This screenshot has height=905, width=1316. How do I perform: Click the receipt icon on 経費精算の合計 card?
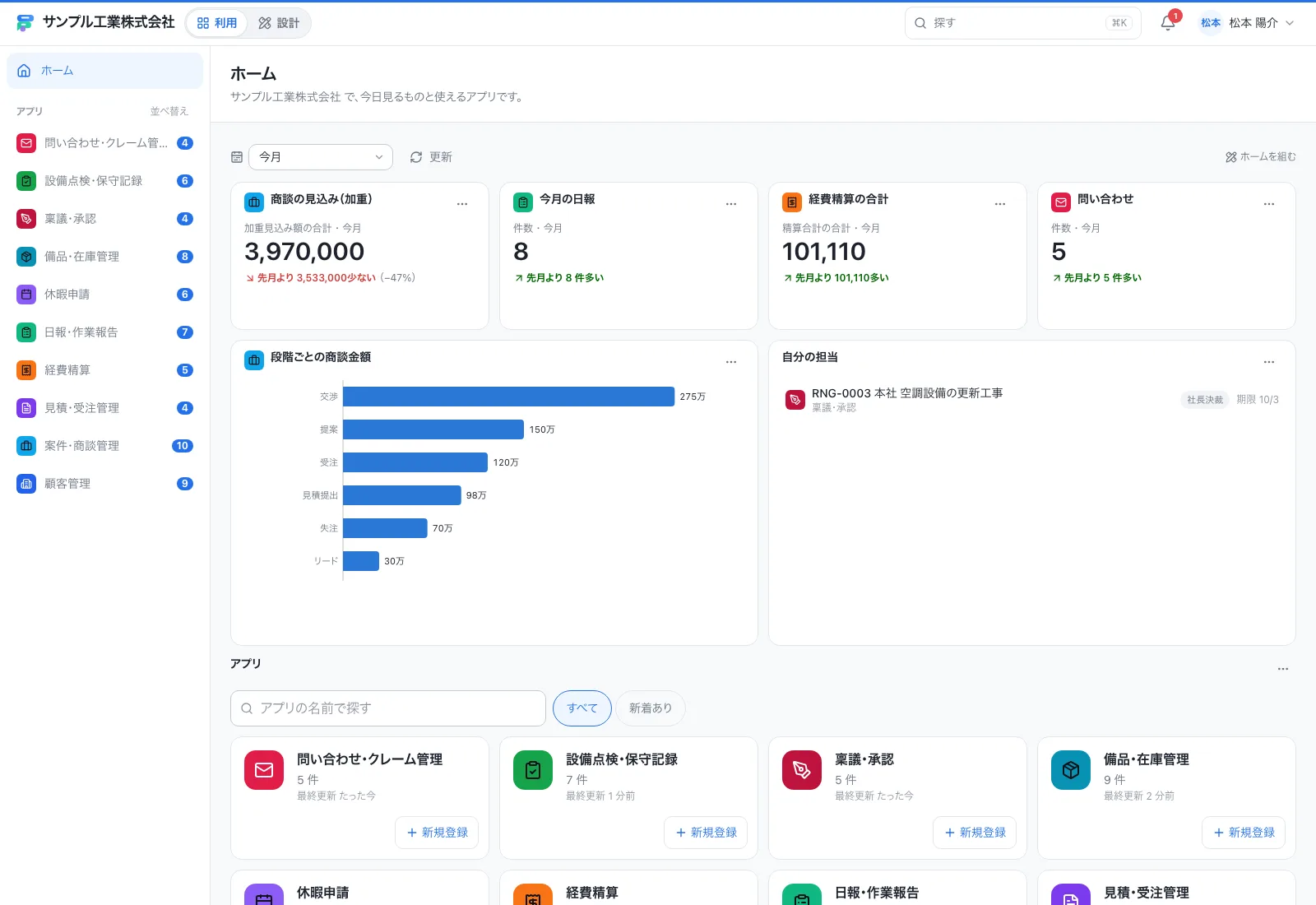tap(792, 202)
